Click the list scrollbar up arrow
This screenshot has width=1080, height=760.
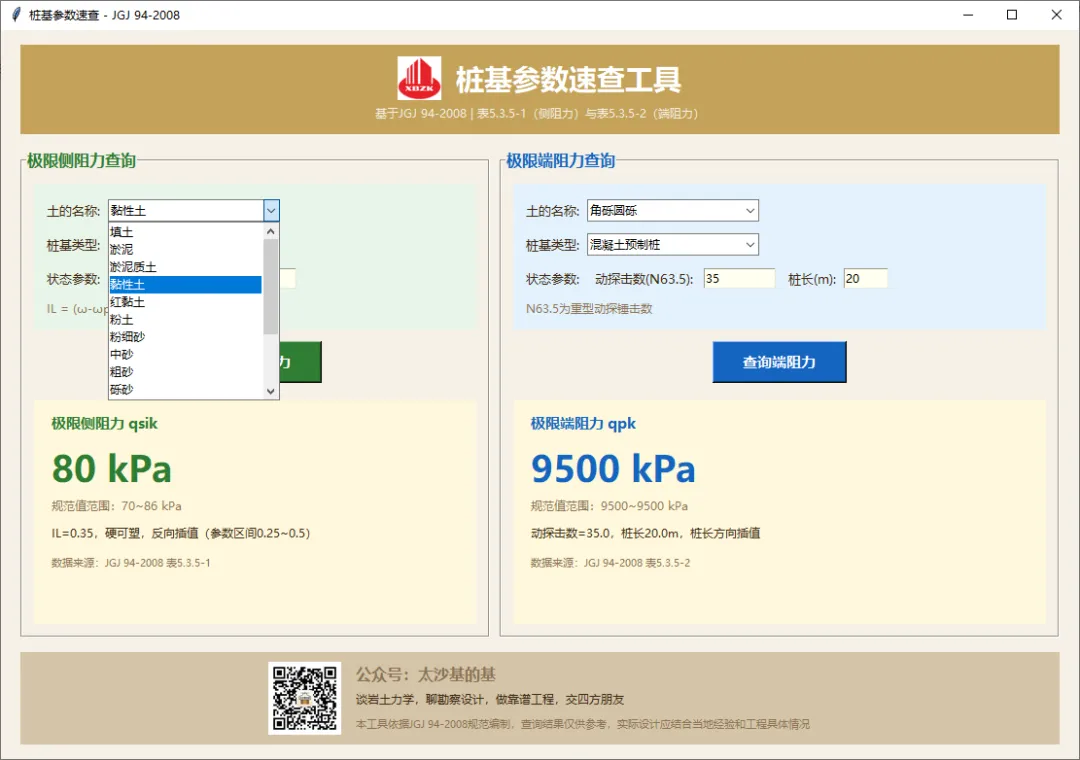[x=271, y=232]
